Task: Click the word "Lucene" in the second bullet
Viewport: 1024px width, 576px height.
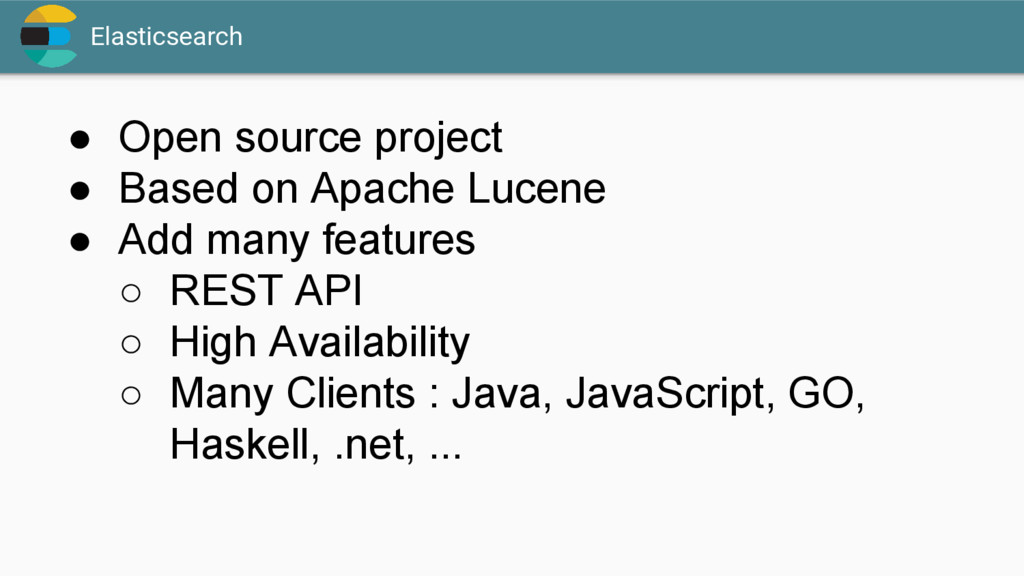Action: click(536, 189)
